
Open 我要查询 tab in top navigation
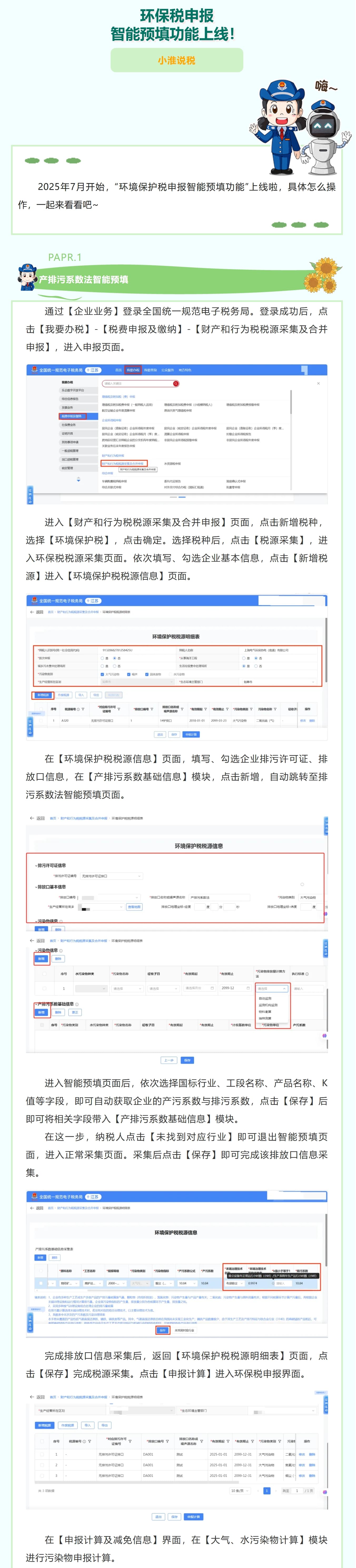click(150, 370)
